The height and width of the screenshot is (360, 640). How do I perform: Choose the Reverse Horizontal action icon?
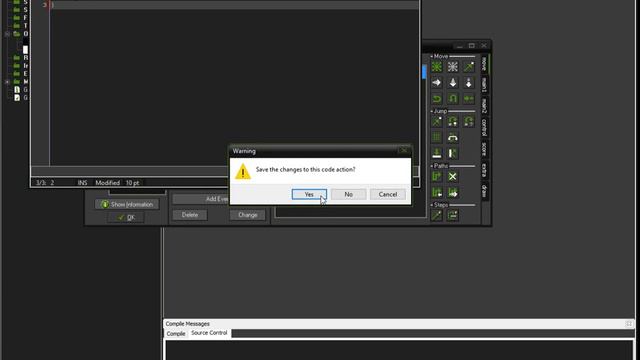coord(437,98)
